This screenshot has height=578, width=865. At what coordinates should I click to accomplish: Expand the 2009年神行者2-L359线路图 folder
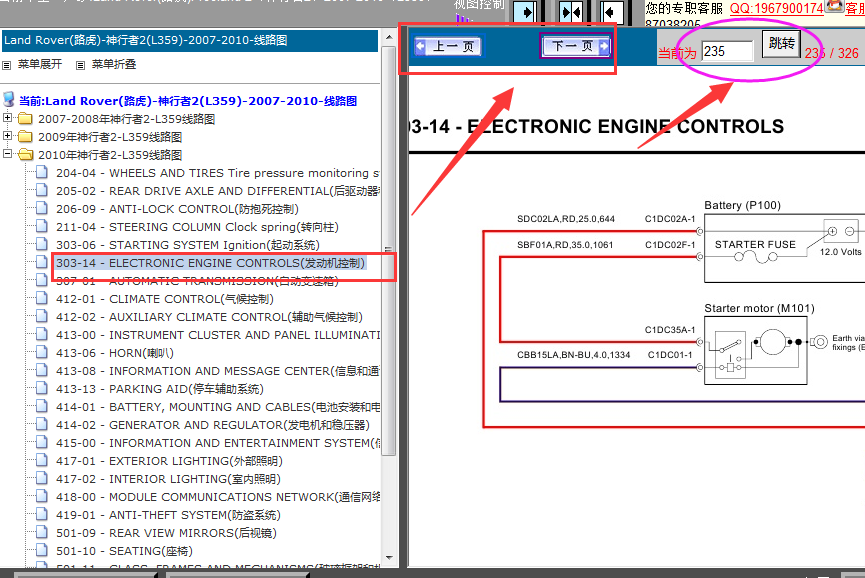[7, 136]
